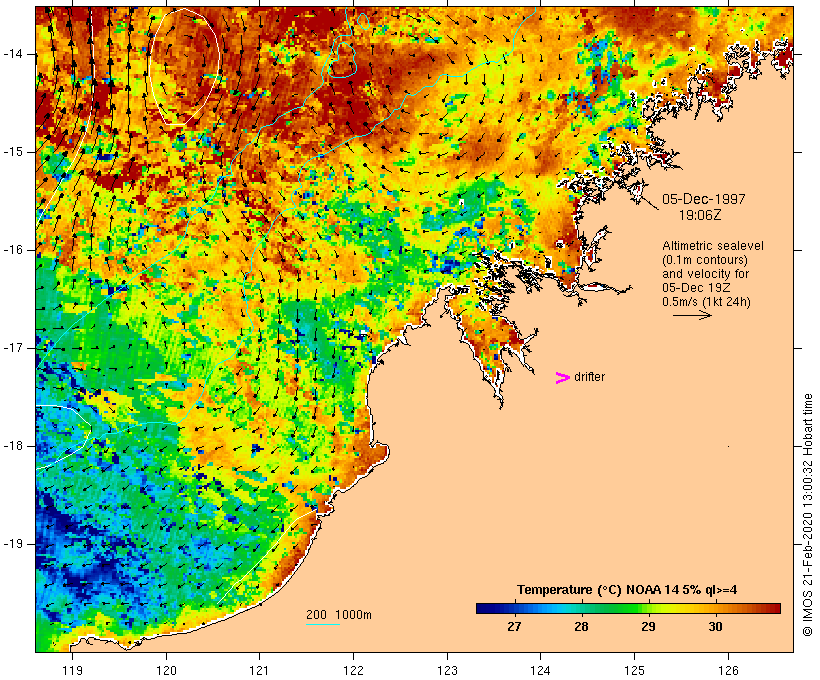The width and height of the screenshot is (820, 680).
Task: Click the latitude label -16
Action: [13, 250]
